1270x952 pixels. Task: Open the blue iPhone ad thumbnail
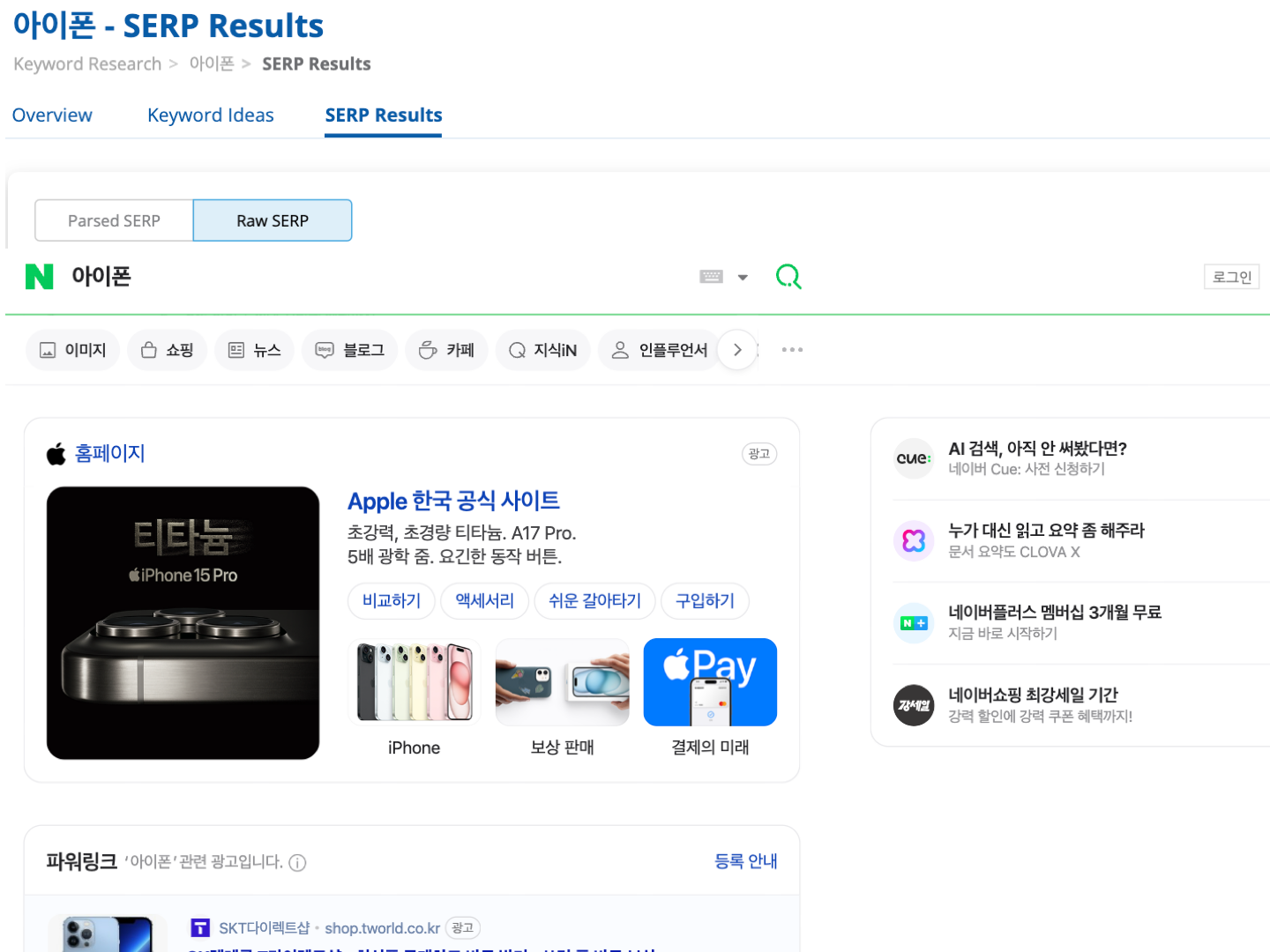108,934
